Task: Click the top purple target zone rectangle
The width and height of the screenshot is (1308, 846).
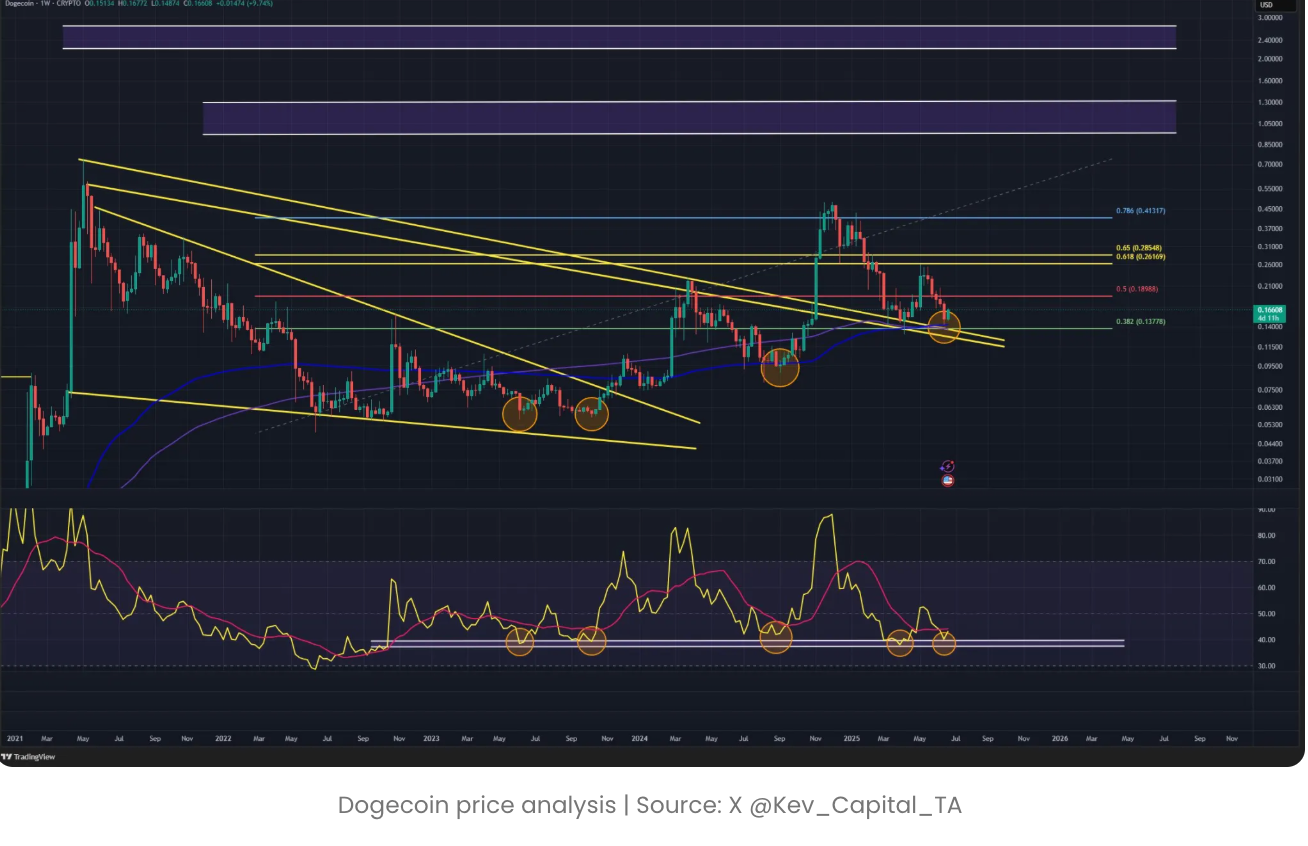Action: tap(619, 37)
